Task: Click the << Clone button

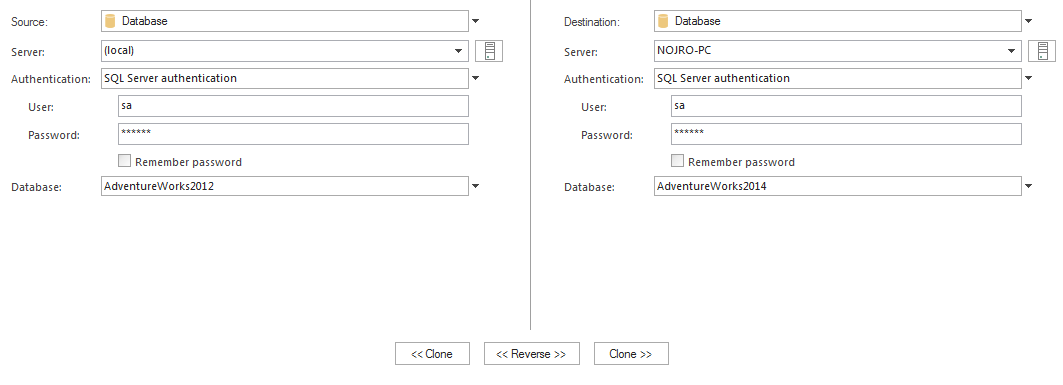Action: 433,354
